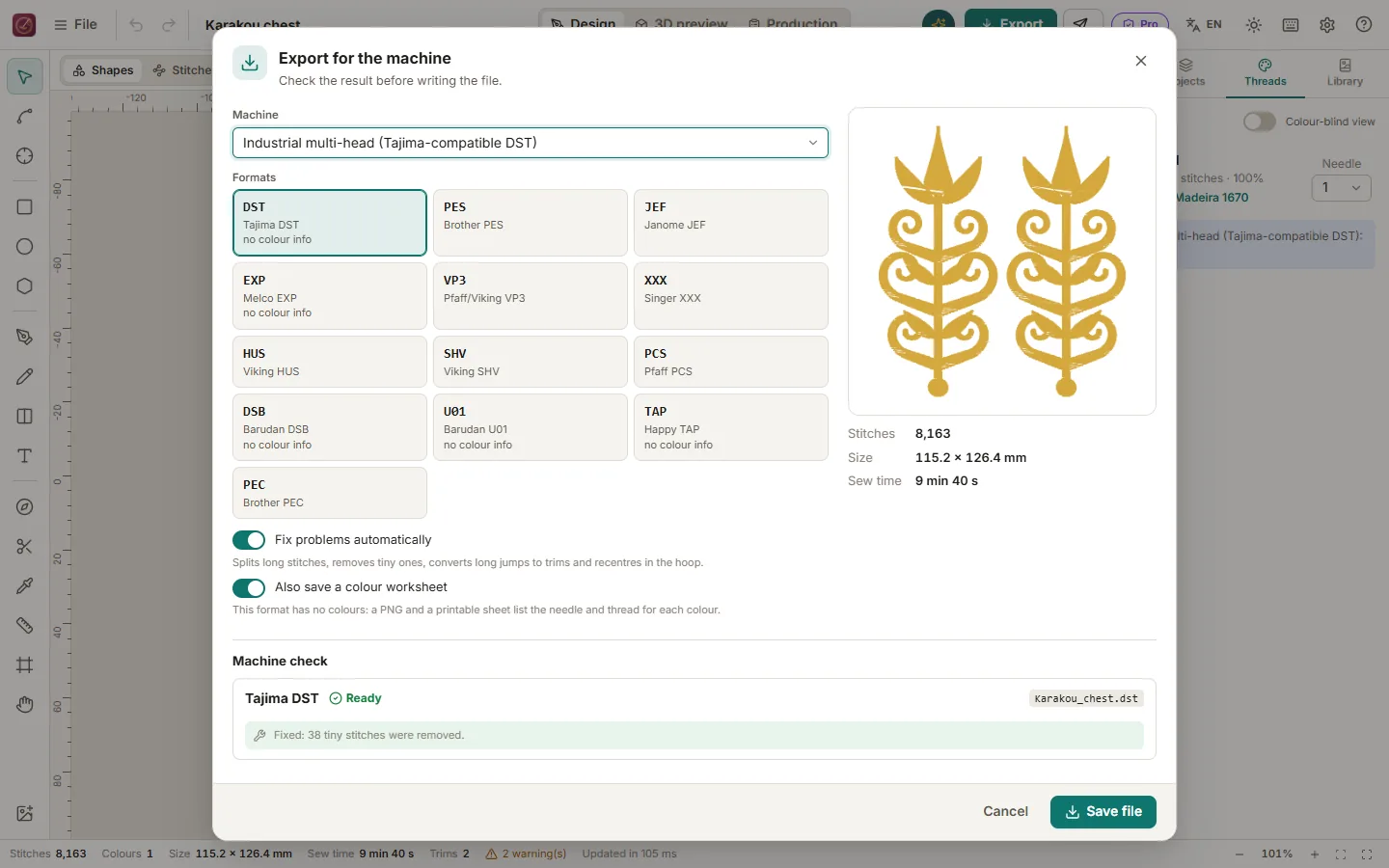The width and height of the screenshot is (1389, 868).
Task: Open the Needle number dropdown
Action: [x=1342, y=188]
